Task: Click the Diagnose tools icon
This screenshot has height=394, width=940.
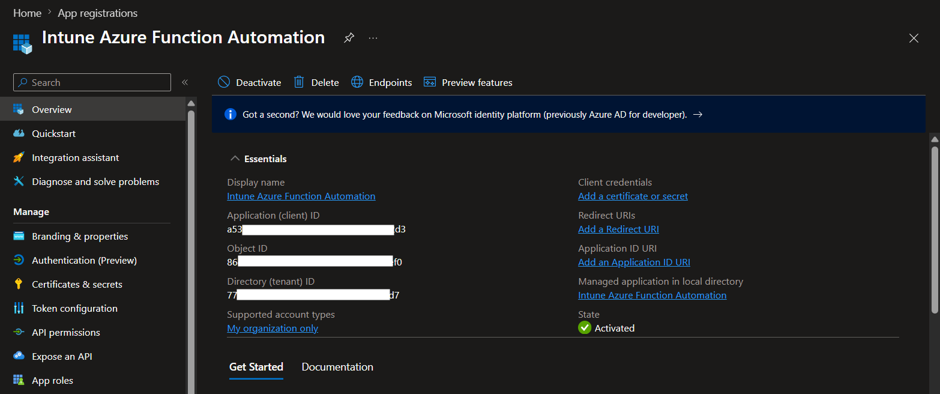Action: click(x=19, y=181)
